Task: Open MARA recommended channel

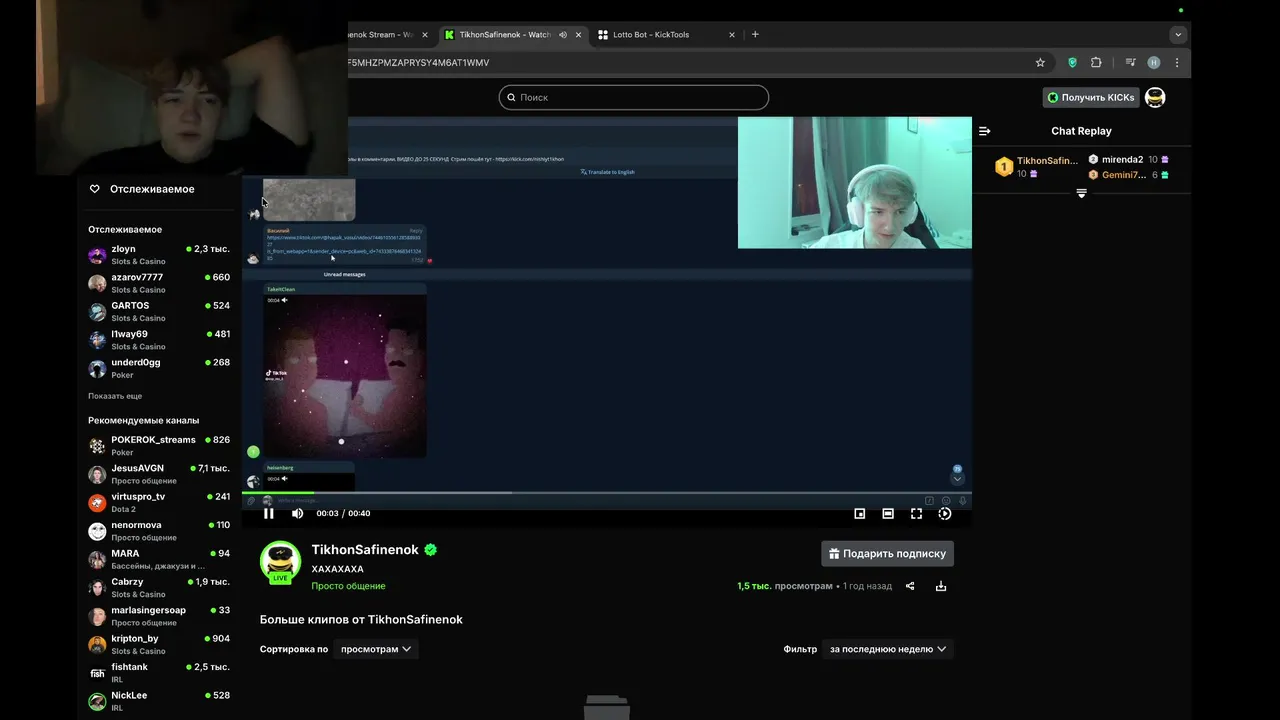Action: pyautogui.click(x=159, y=559)
